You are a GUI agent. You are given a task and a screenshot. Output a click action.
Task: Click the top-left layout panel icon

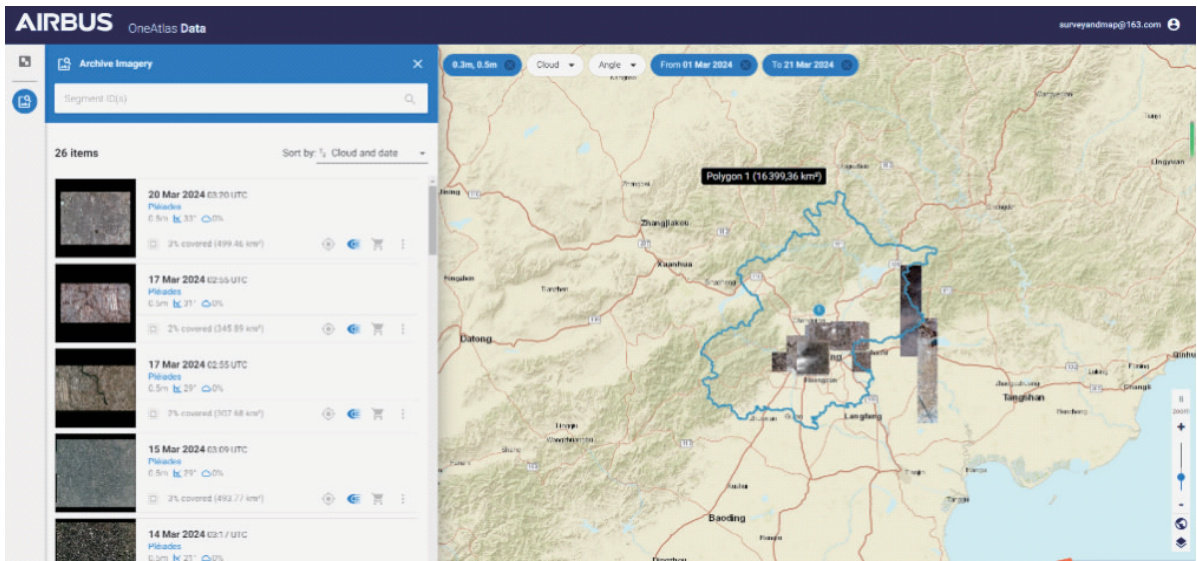25,62
